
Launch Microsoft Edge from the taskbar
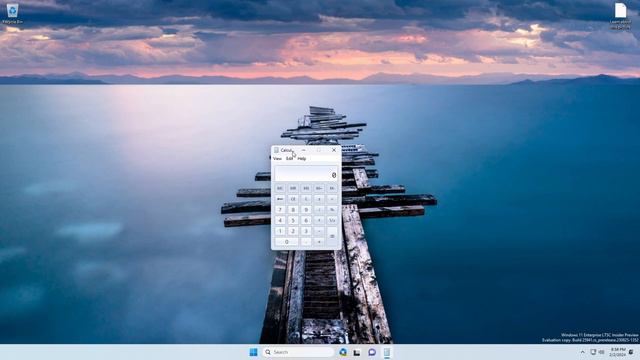(x=343, y=352)
